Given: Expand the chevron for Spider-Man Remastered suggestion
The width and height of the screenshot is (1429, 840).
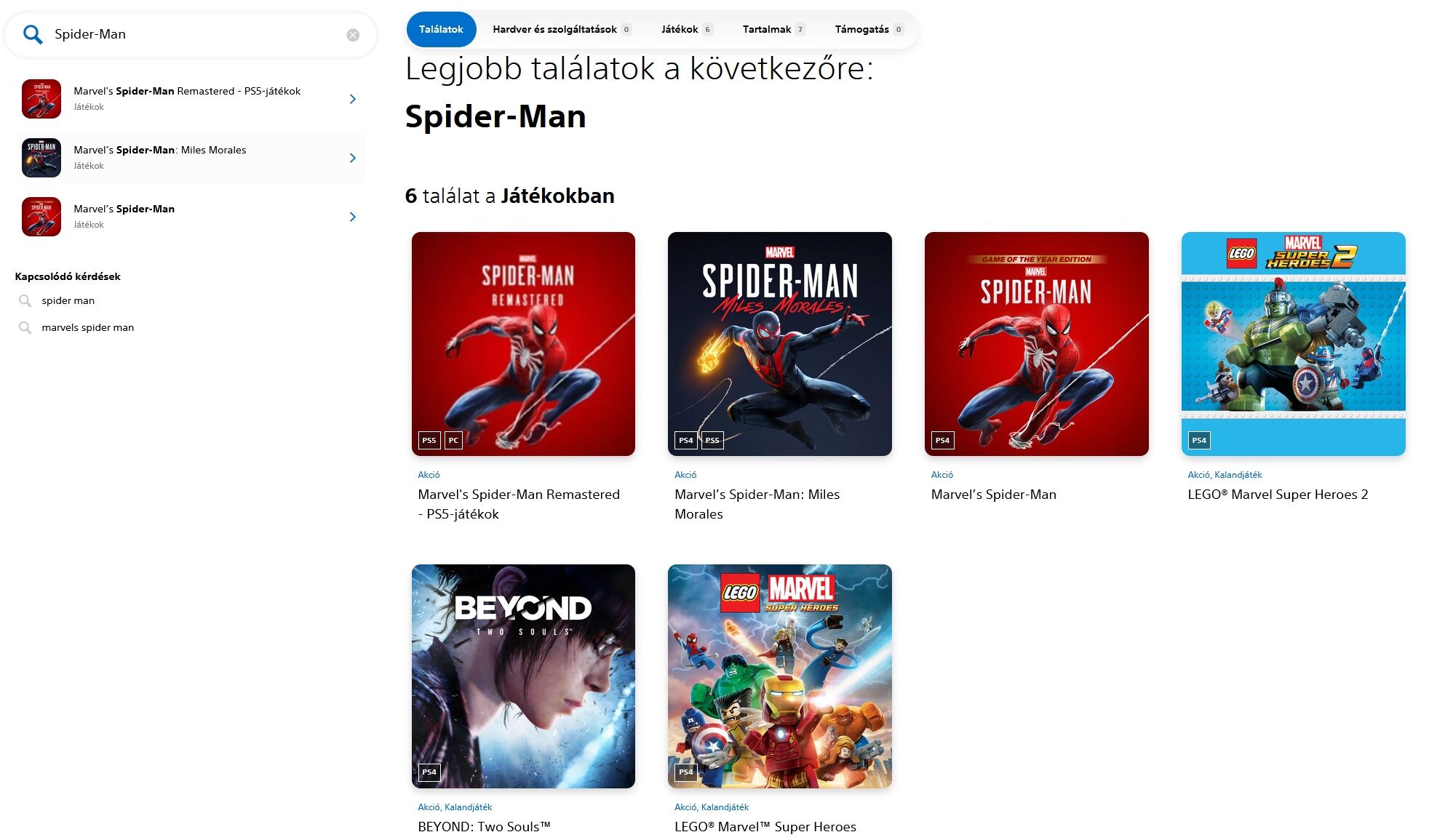Looking at the screenshot, I should (x=353, y=99).
